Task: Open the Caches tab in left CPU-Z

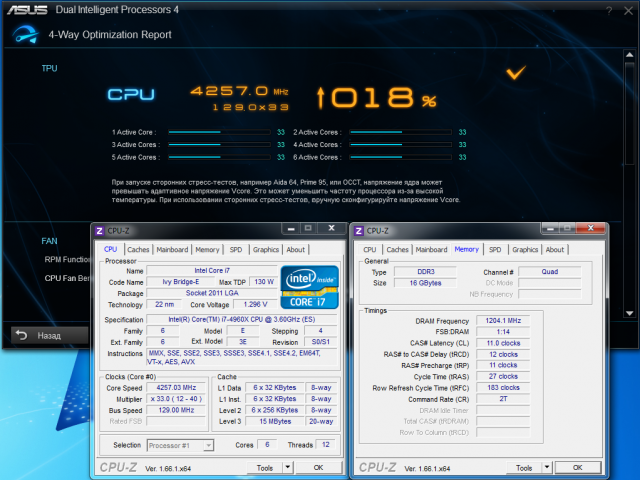Action: click(x=138, y=249)
